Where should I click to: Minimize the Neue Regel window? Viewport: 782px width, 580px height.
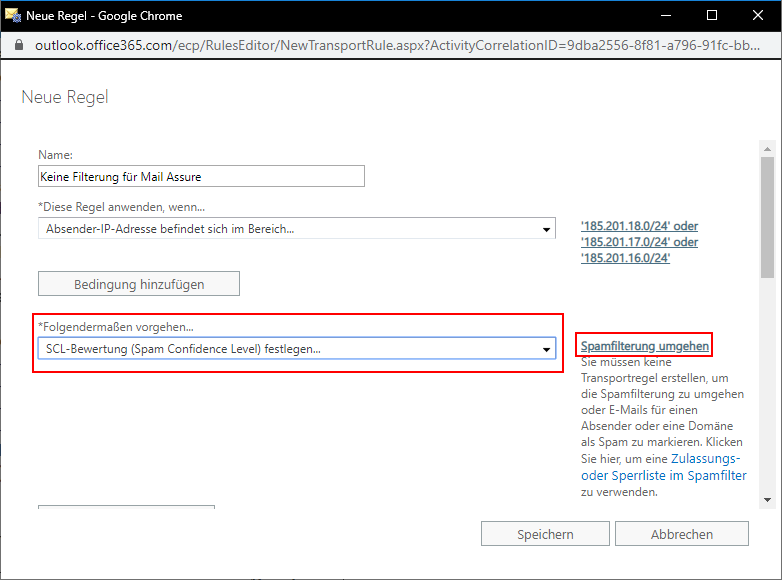click(x=665, y=16)
